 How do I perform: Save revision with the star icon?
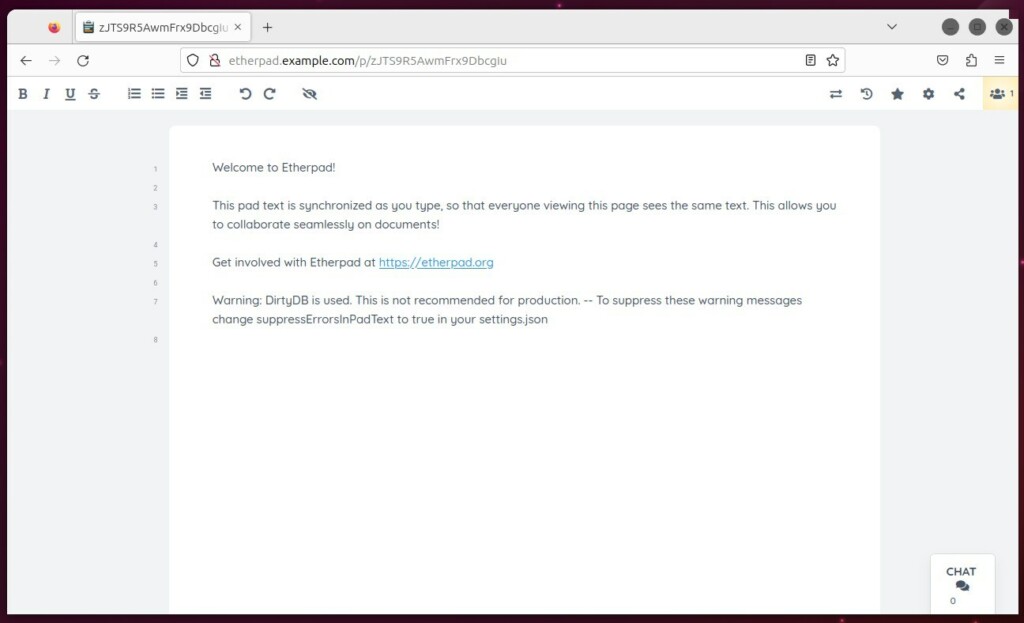(x=897, y=94)
